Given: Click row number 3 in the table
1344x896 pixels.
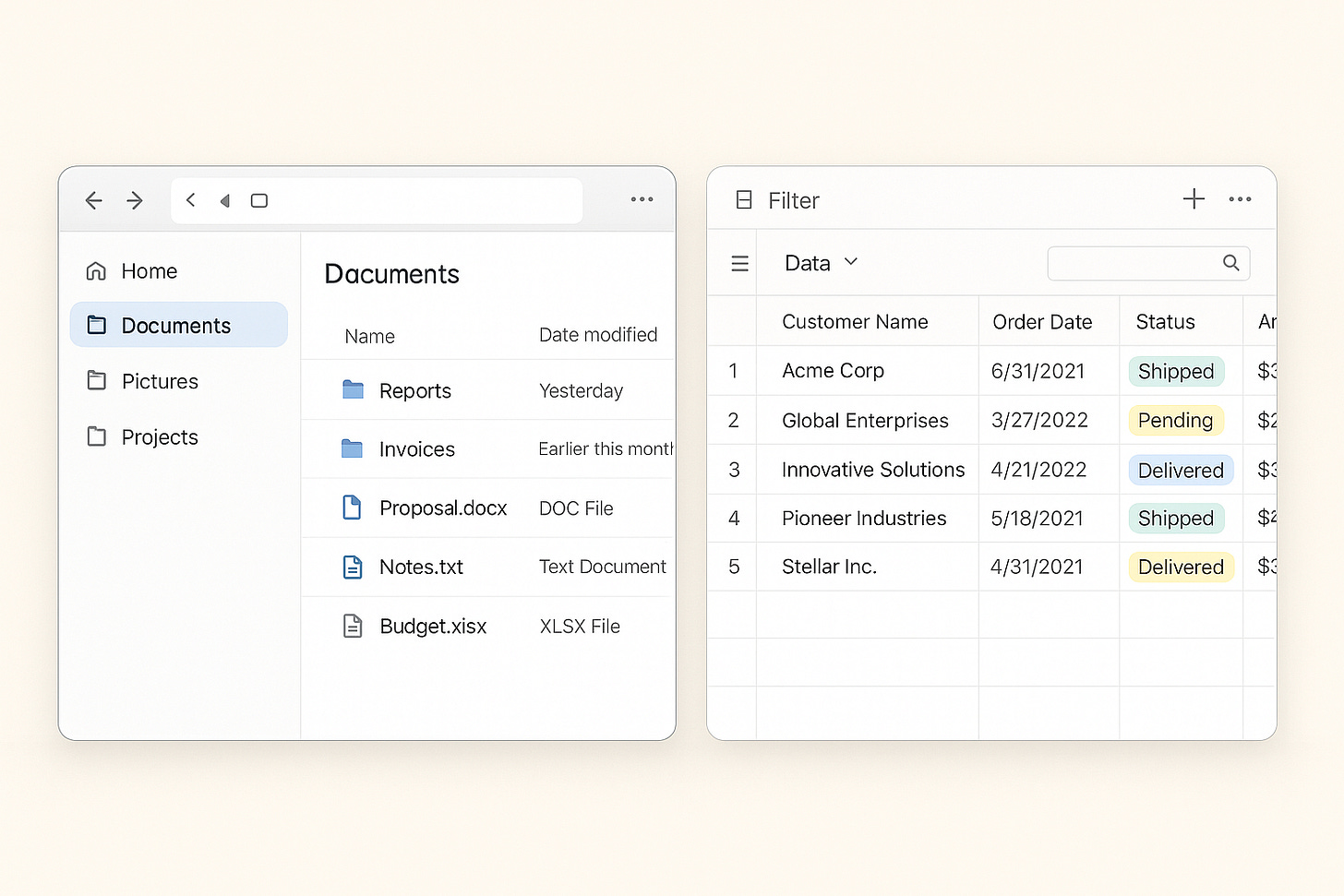Looking at the screenshot, I should click(x=734, y=470).
